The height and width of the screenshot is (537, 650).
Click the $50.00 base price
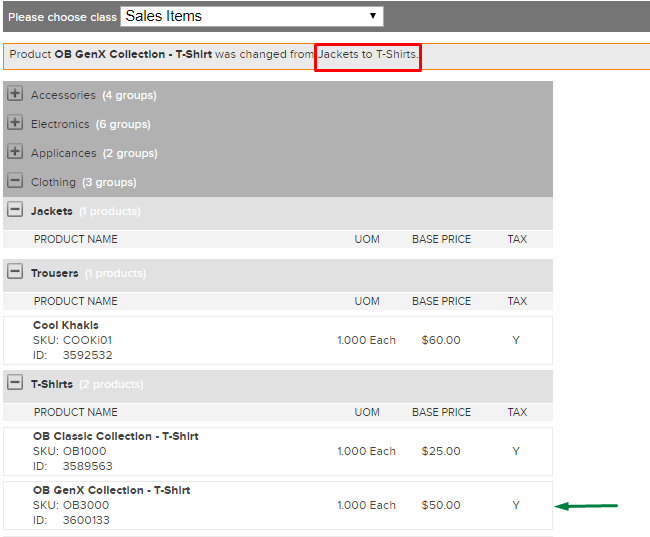click(x=441, y=505)
